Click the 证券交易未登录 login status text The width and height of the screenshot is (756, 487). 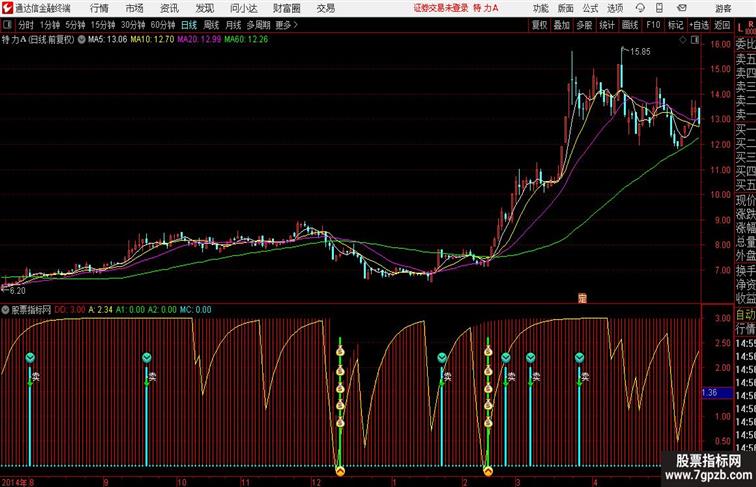pos(441,8)
